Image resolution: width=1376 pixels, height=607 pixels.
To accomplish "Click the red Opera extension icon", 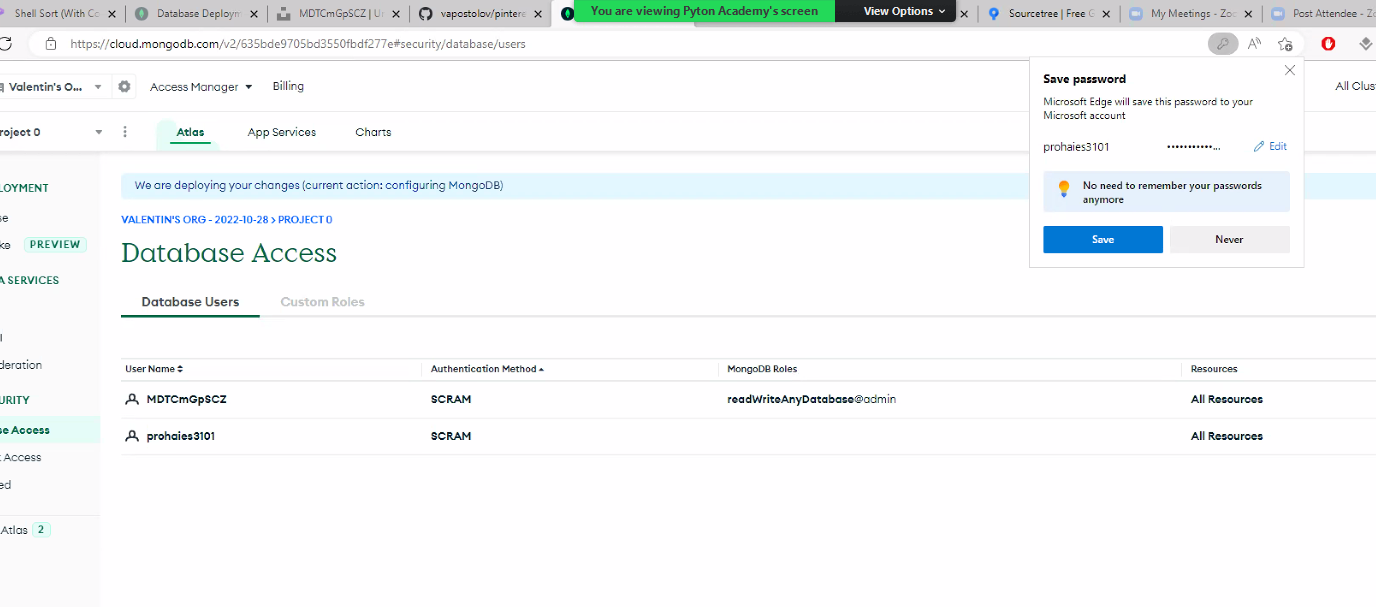I will [1328, 44].
